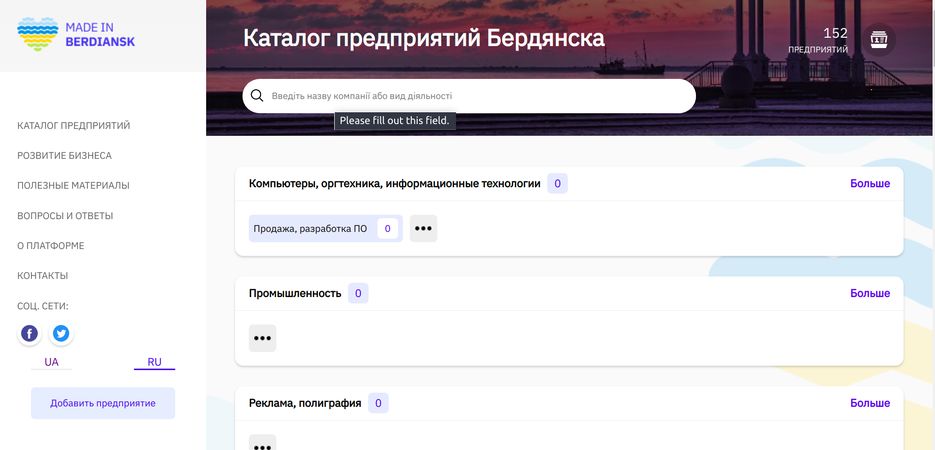935x450 pixels.
Task: Open Контакты page
Action: [43, 276]
